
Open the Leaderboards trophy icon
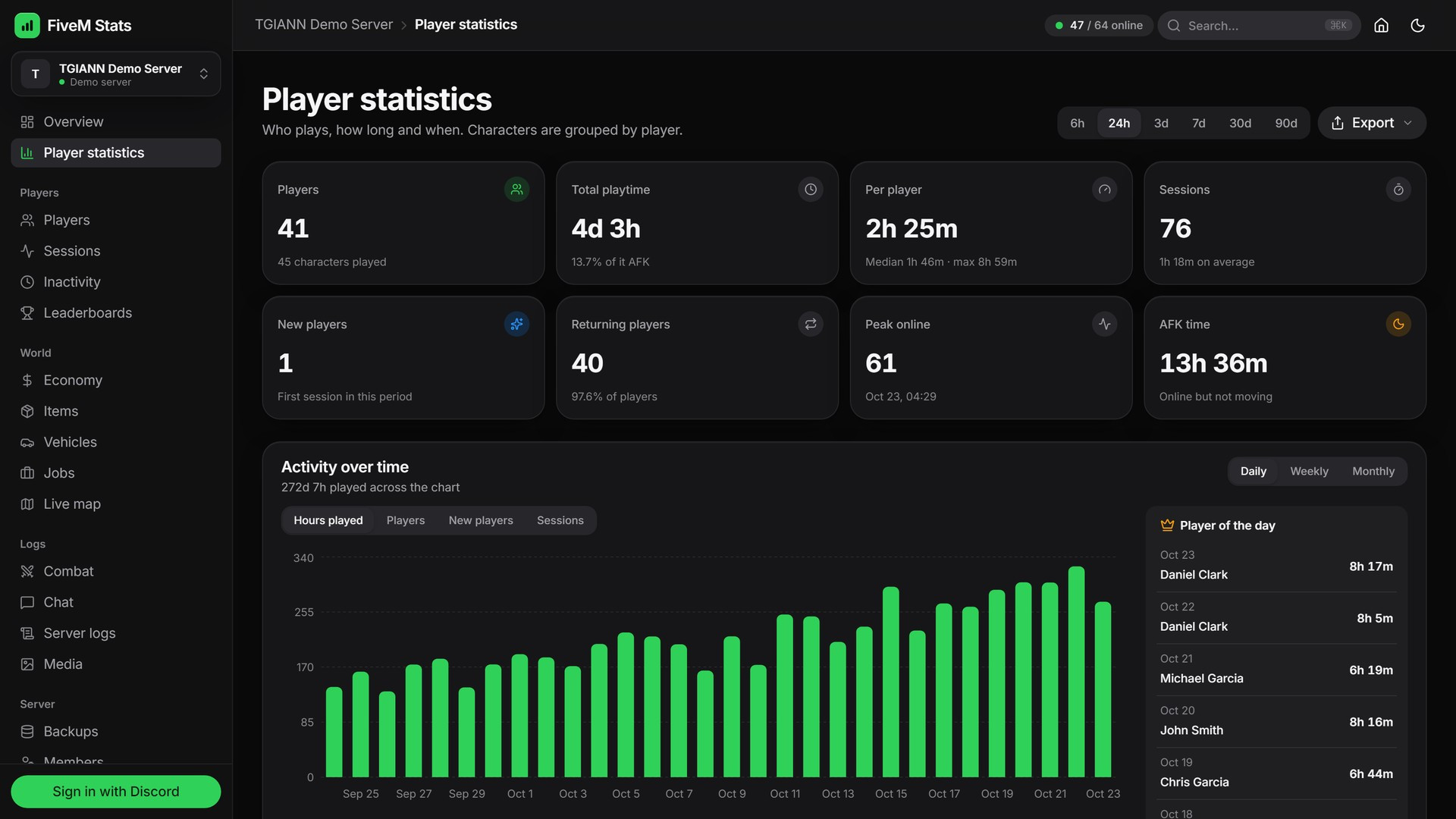[x=27, y=312]
